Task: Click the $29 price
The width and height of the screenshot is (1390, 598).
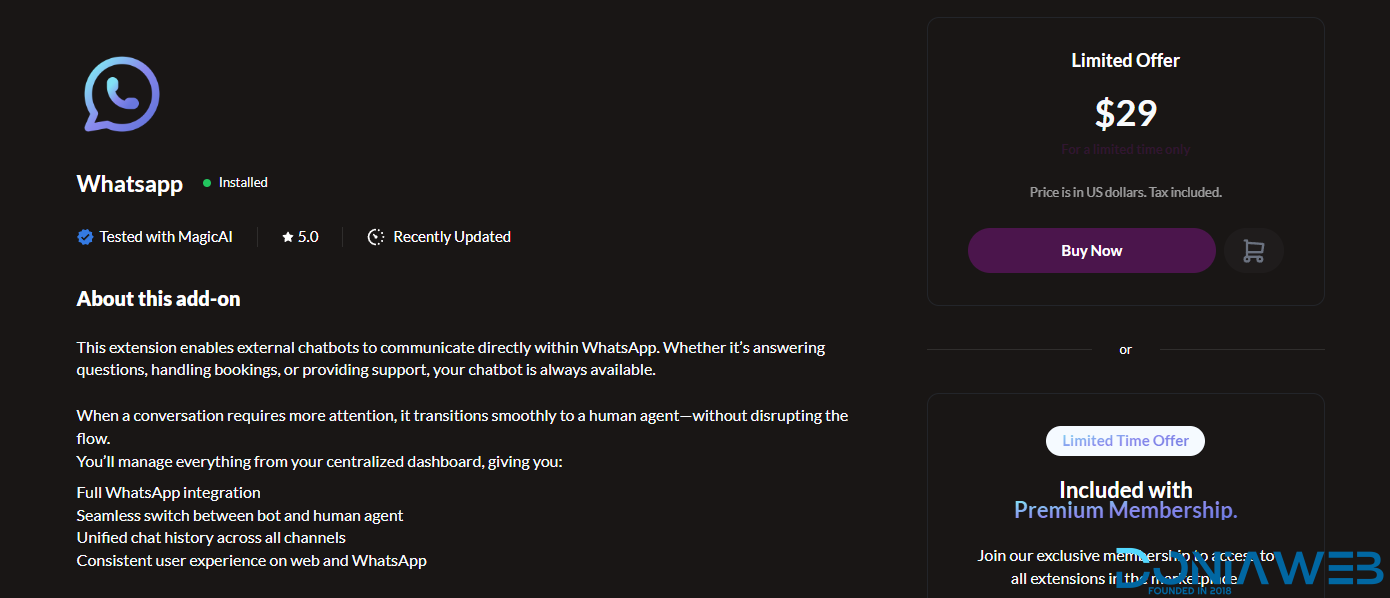Action: coord(1125,114)
